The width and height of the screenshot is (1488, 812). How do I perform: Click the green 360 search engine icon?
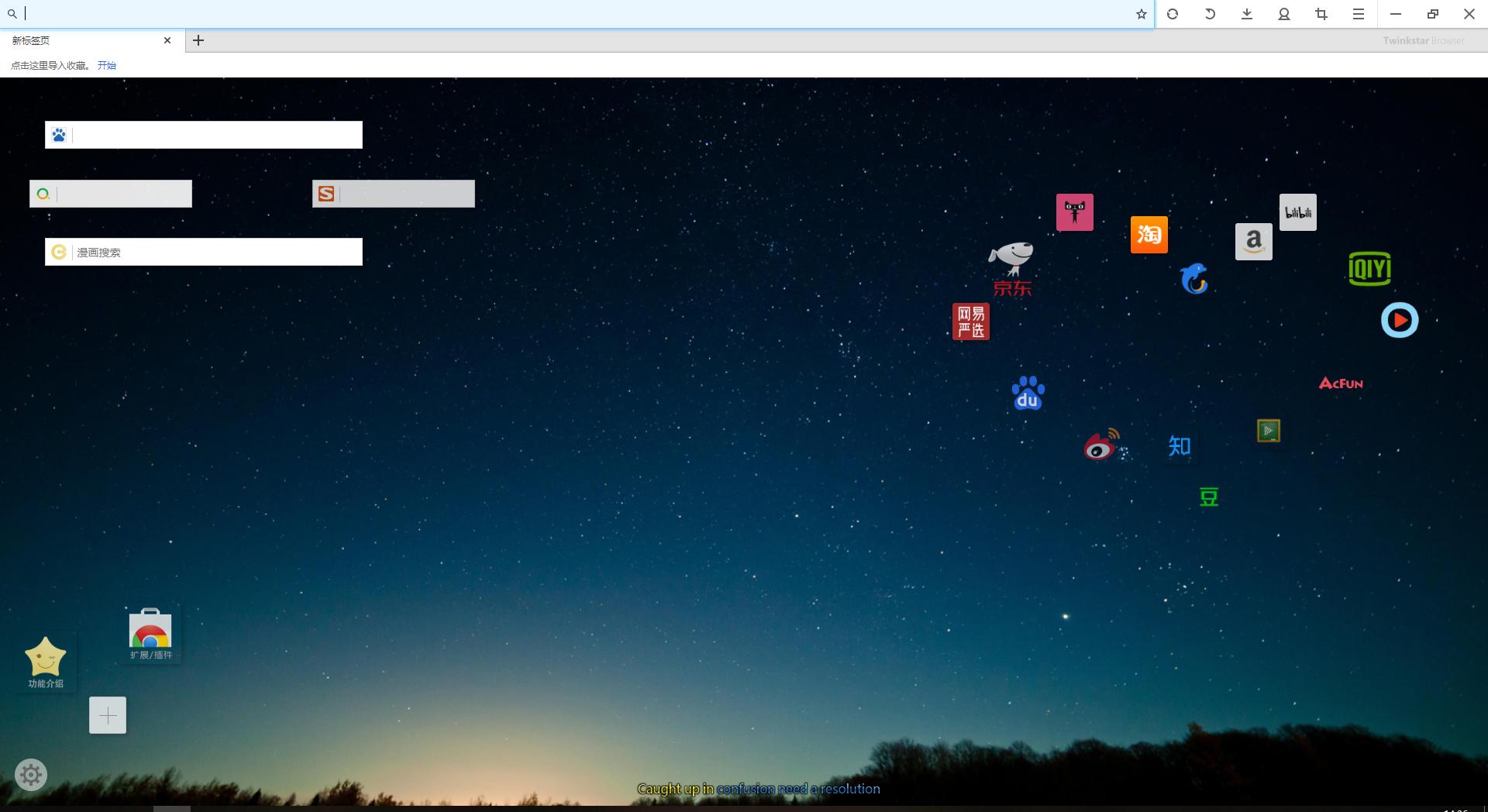coord(43,194)
